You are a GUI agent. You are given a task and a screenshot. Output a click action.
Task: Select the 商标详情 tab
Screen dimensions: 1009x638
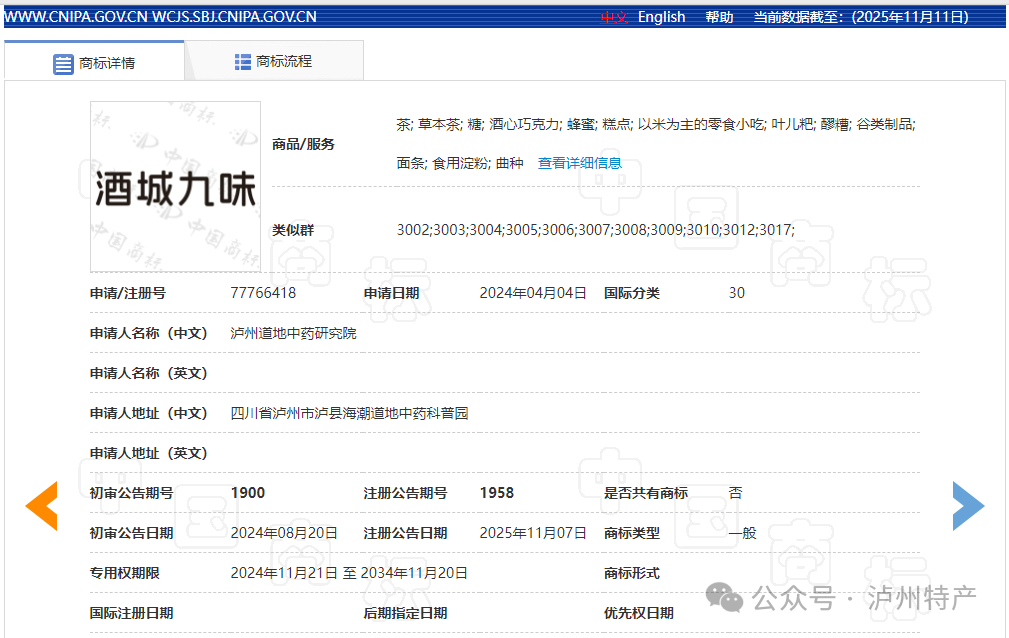95,63
